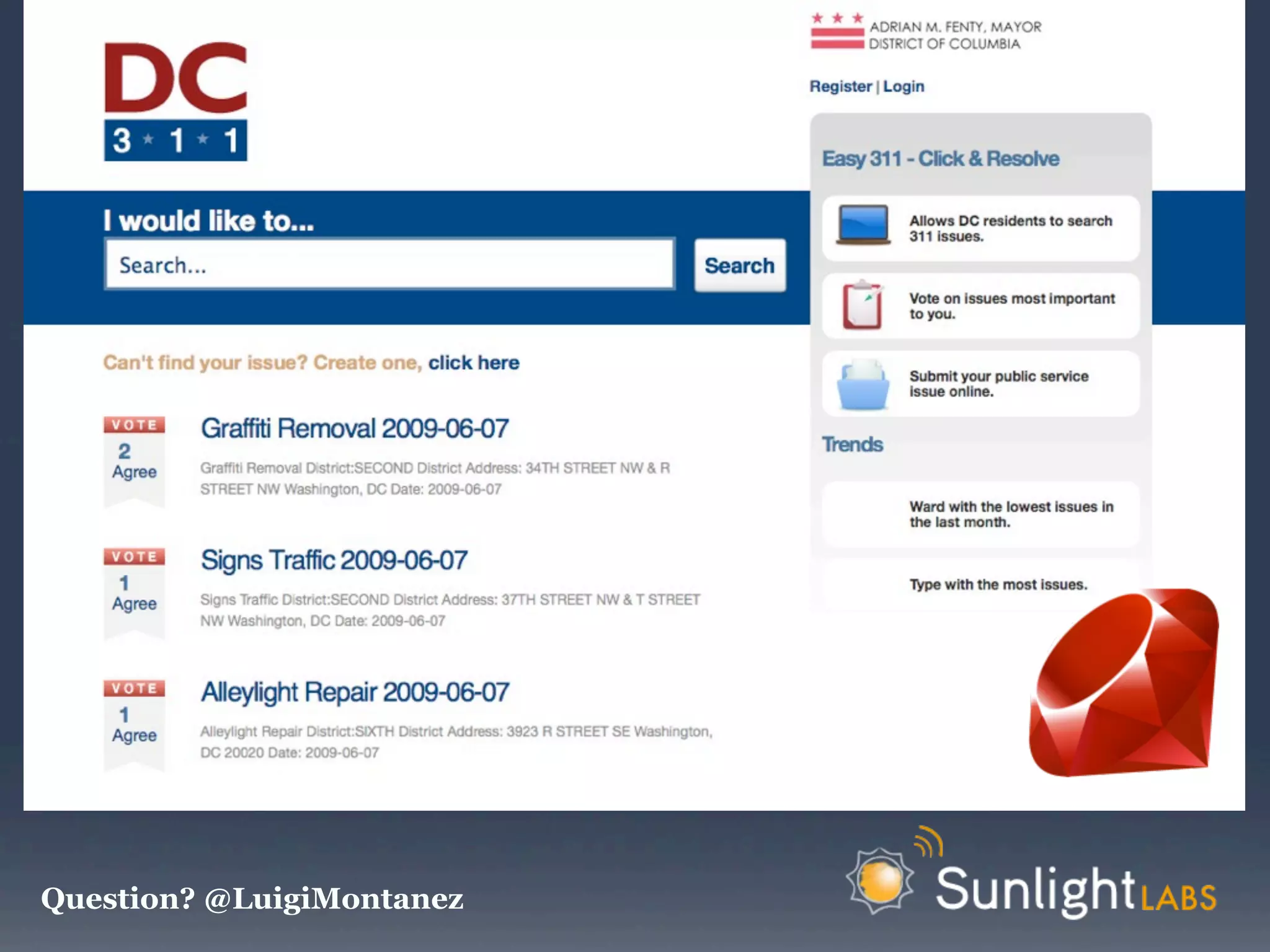Open the Login link
This screenshot has width=1270, height=952.
[x=904, y=87]
